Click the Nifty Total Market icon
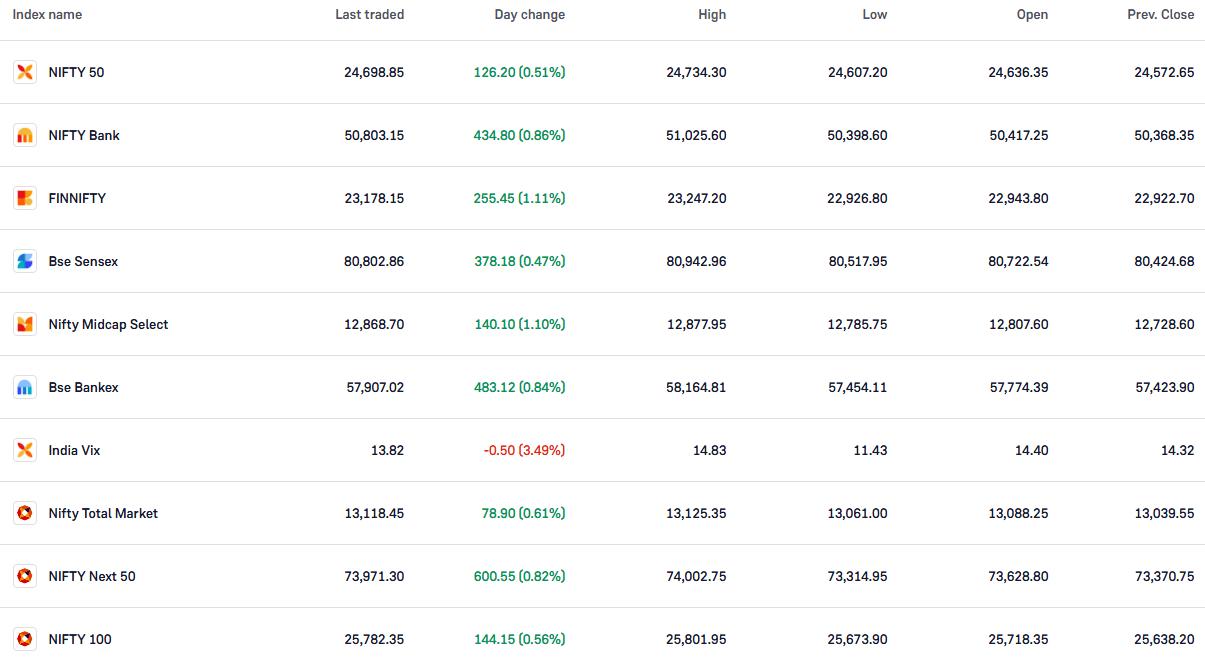The height and width of the screenshot is (658, 1205). coord(25,513)
